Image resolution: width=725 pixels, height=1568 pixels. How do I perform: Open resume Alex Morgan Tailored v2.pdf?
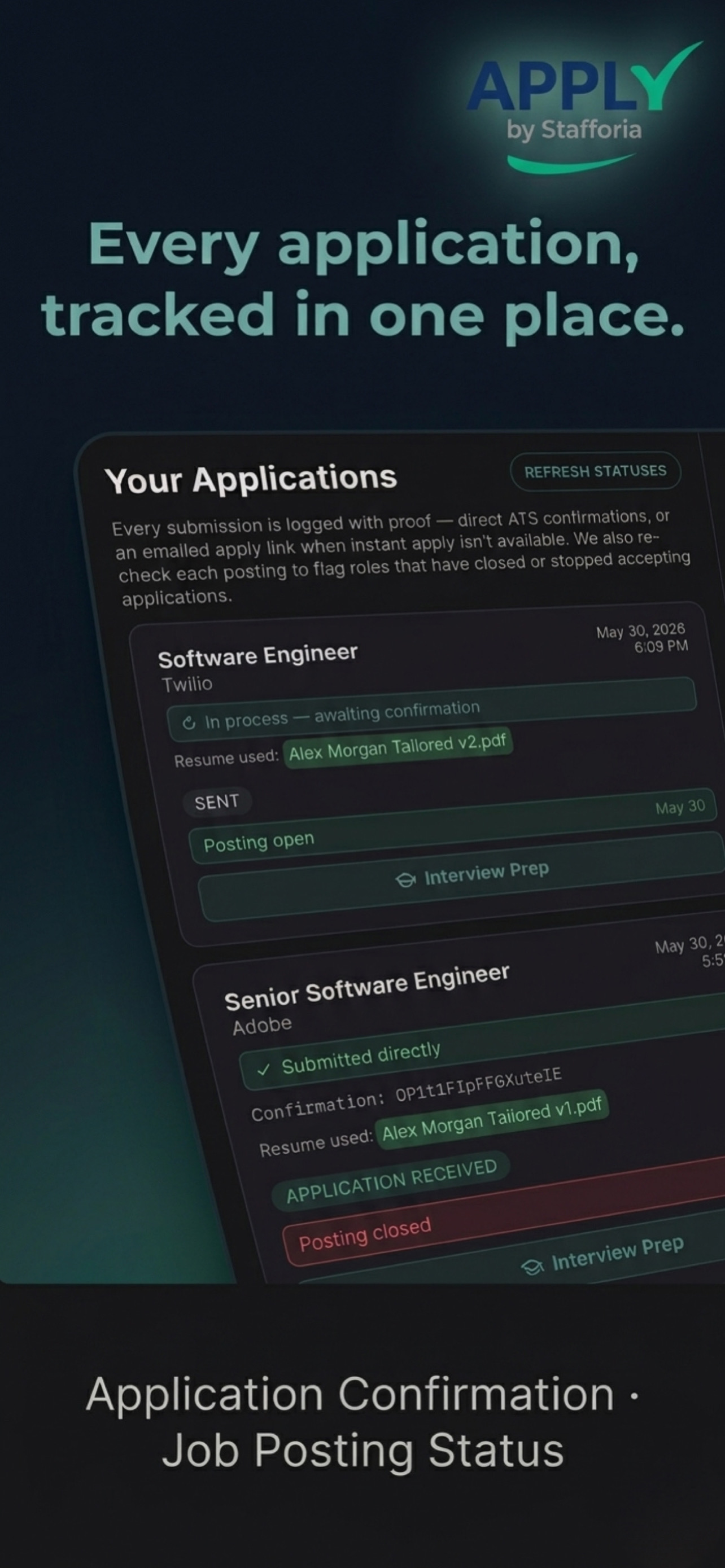[x=398, y=748]
